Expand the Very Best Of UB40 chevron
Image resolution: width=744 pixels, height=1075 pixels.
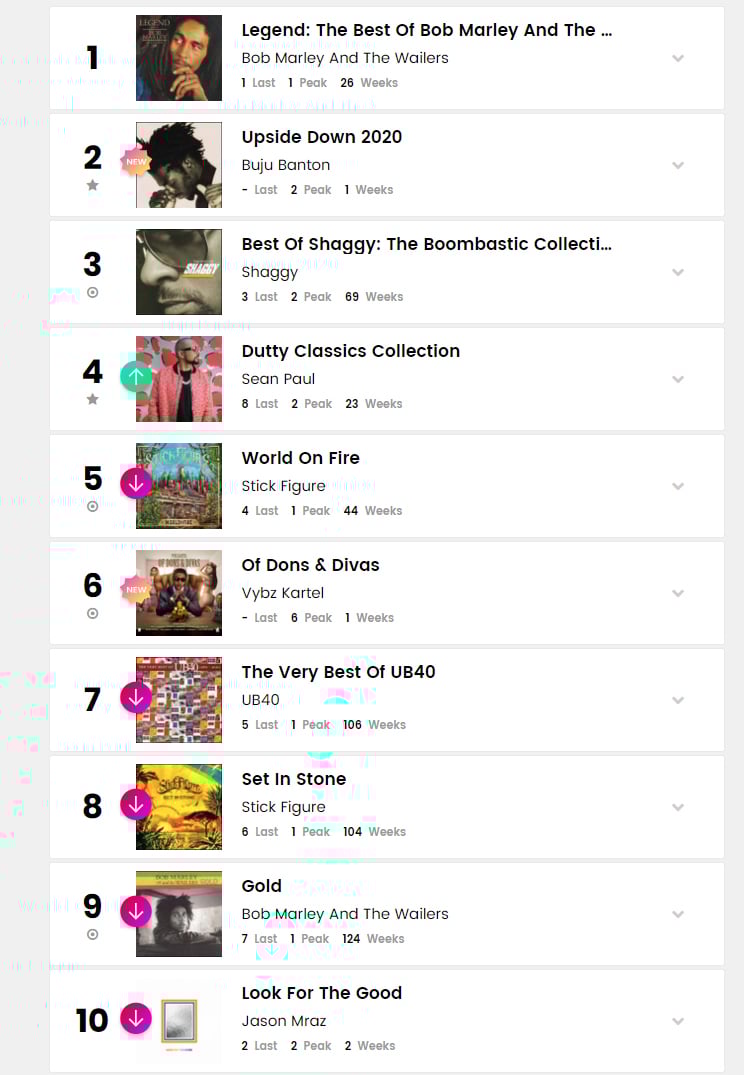click(678, 700)
